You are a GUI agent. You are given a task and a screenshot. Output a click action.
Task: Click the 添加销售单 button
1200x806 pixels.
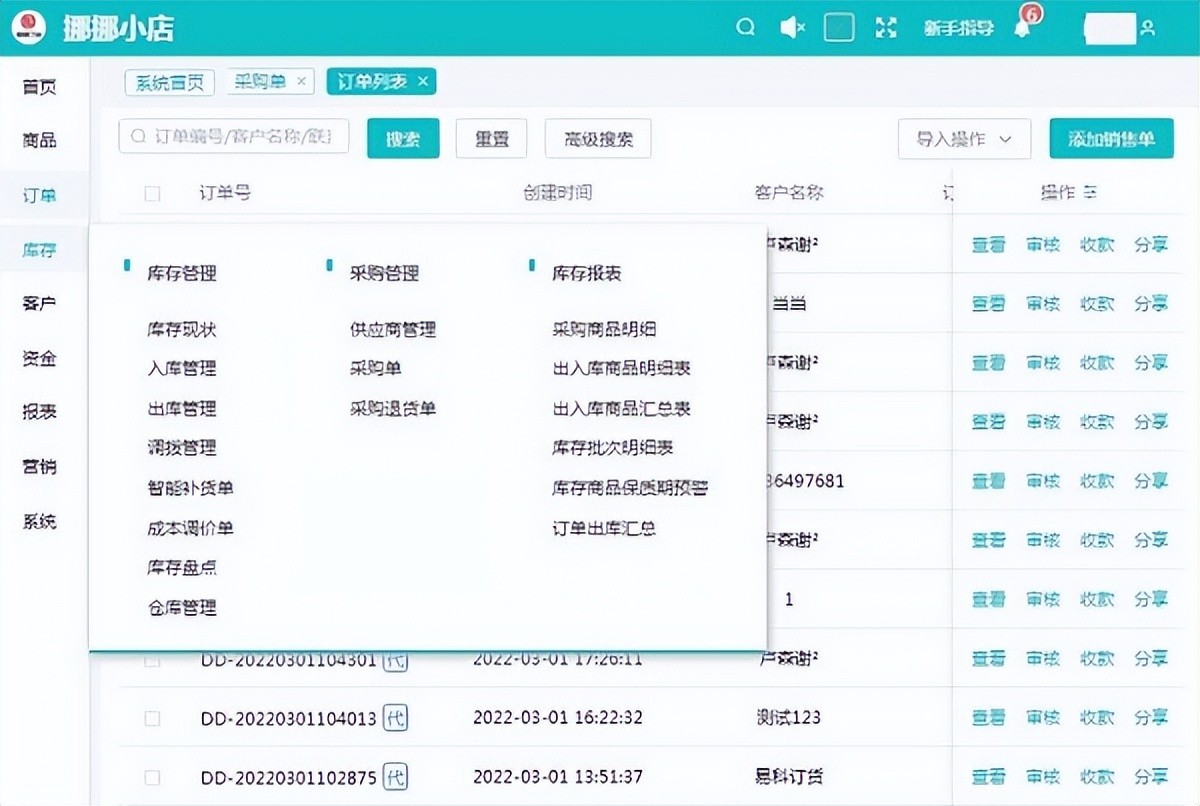(x=1111, y=139)
